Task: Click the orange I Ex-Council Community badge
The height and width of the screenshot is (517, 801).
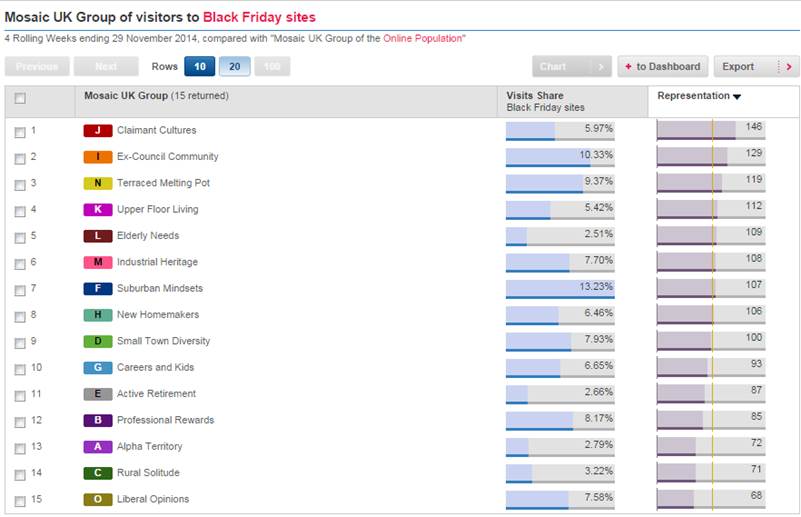Action: [x=98, y=157]
